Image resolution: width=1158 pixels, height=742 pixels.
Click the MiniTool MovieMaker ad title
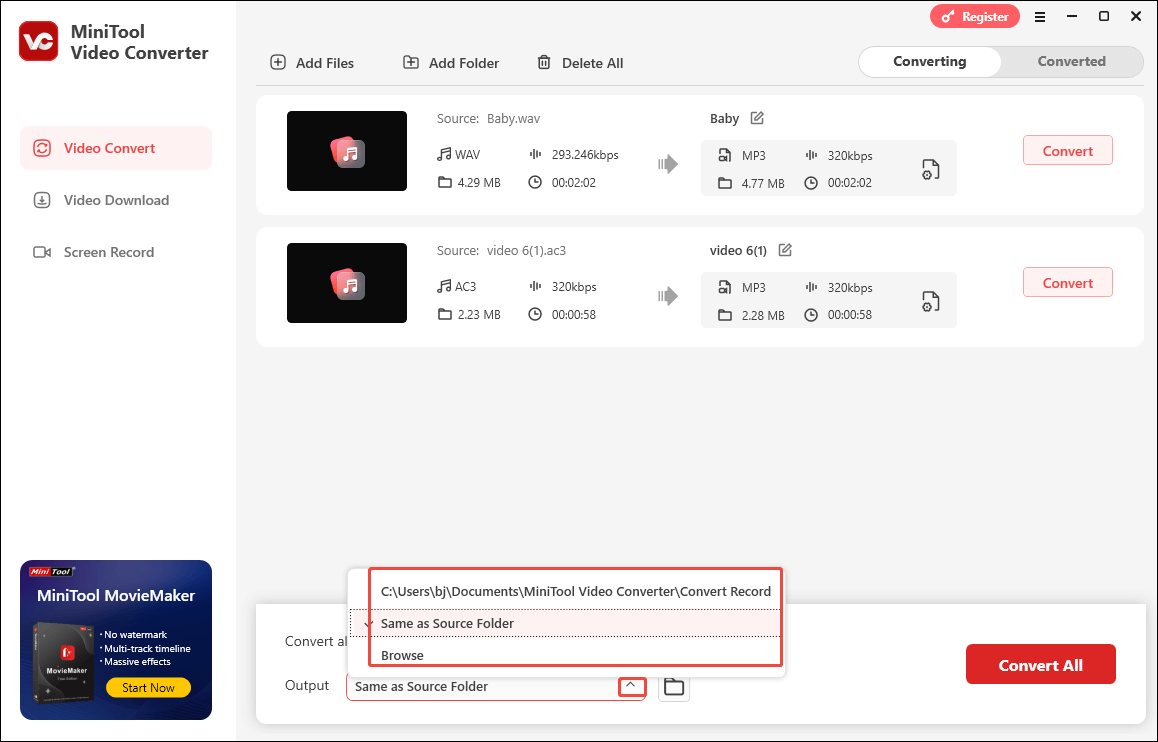click(116, 596)
